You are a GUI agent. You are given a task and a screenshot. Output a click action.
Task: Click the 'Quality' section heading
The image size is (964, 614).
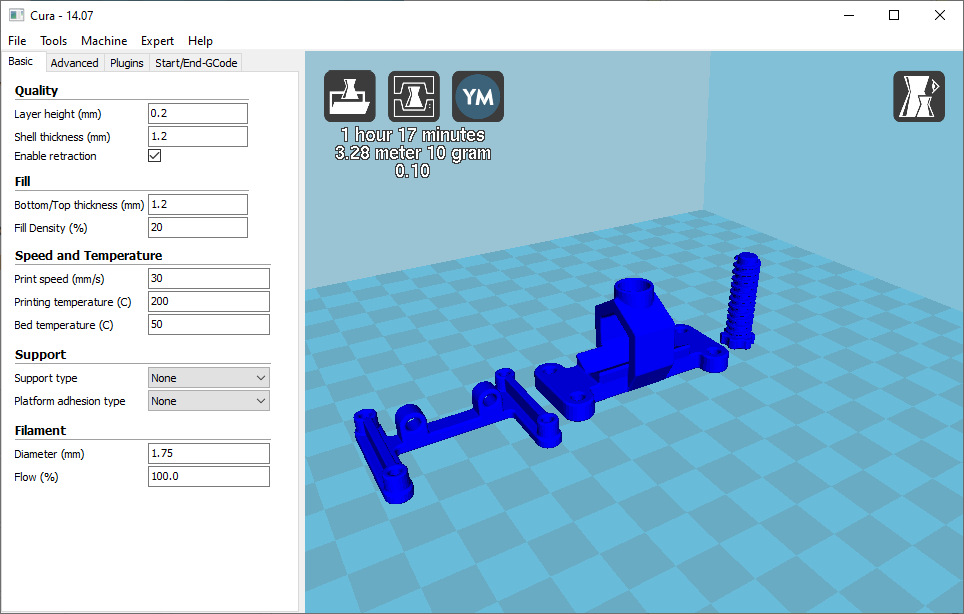tap(36, 90)
